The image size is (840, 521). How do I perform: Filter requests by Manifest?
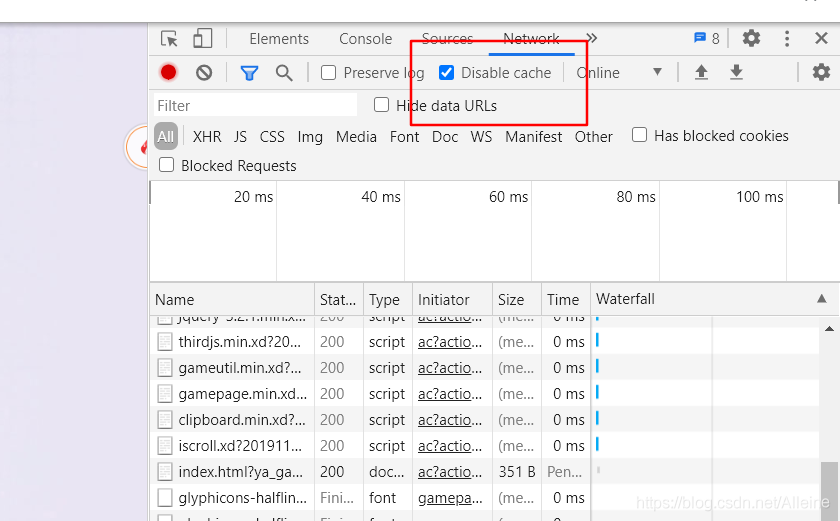[534, 137]
